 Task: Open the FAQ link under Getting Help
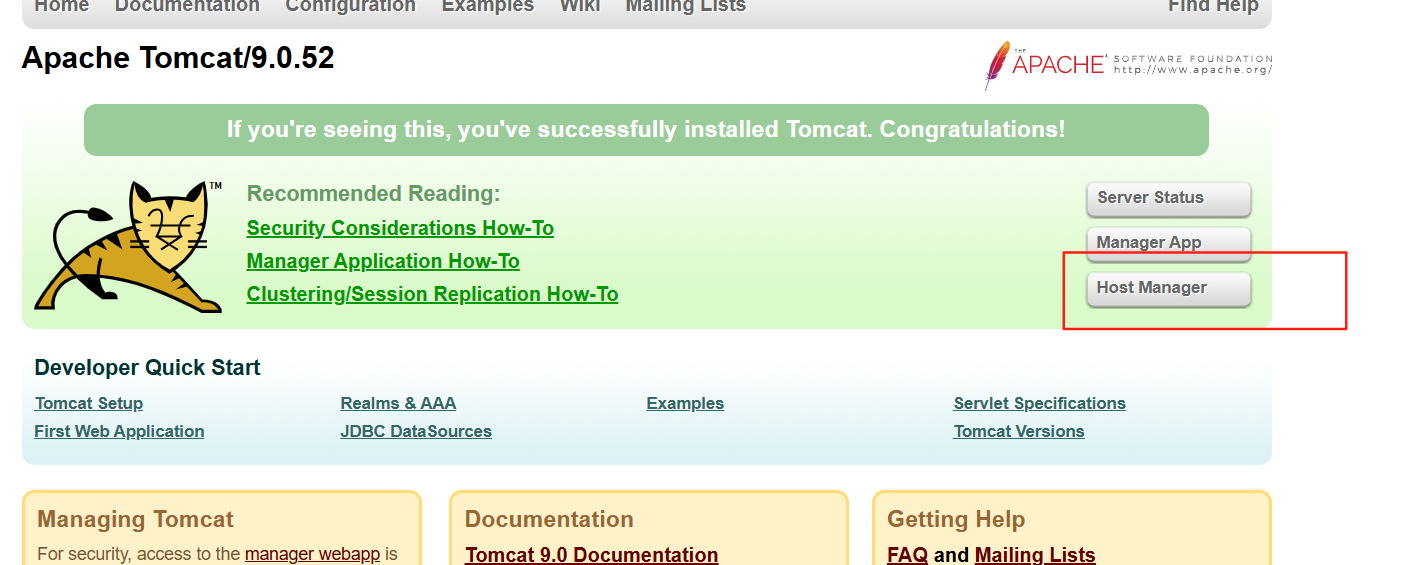(x=907, y=554)
